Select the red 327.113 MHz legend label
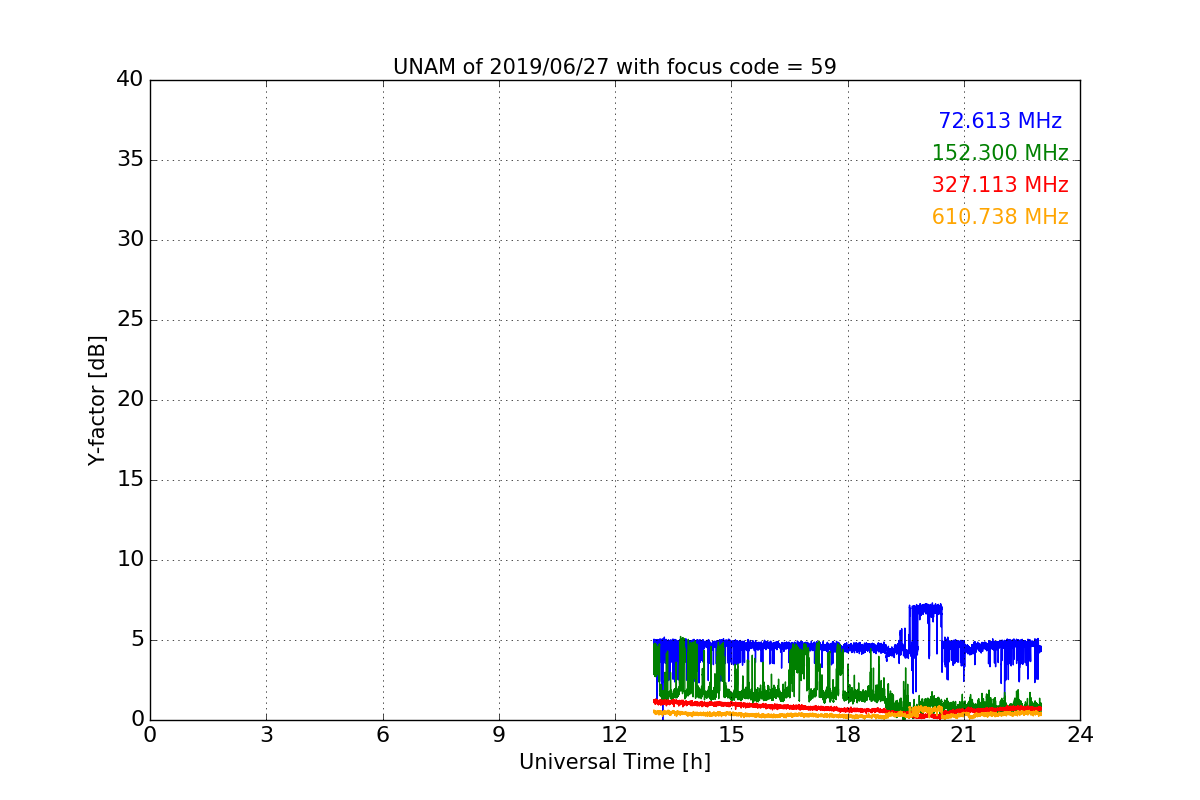 click(x=1000, y=185)
